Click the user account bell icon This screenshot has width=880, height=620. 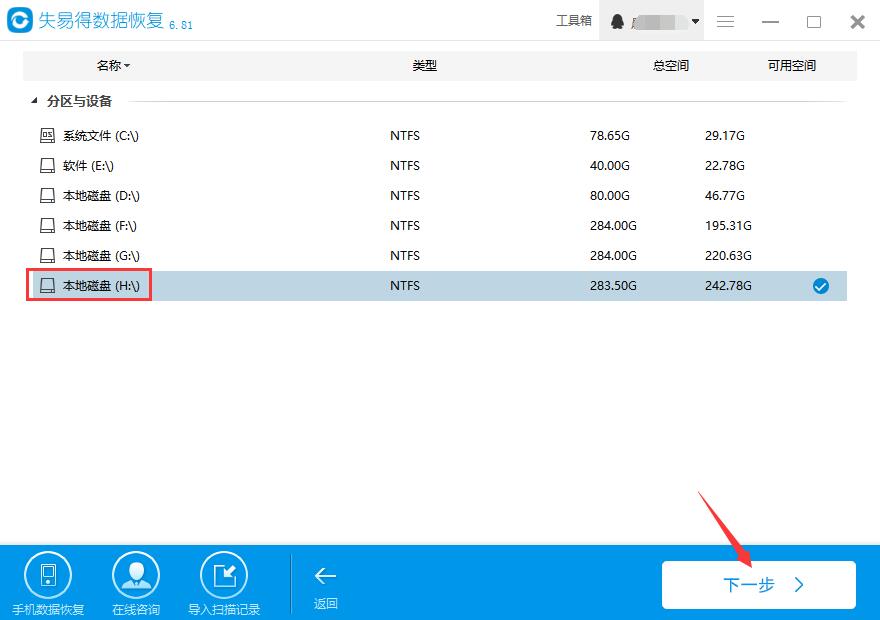pos(617,21)
